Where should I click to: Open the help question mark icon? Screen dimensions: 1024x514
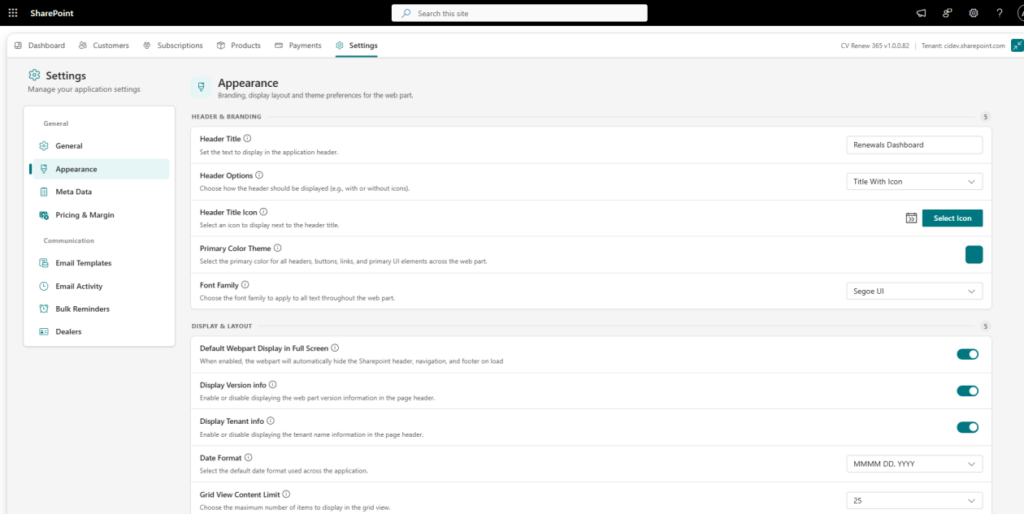[999, 13]
